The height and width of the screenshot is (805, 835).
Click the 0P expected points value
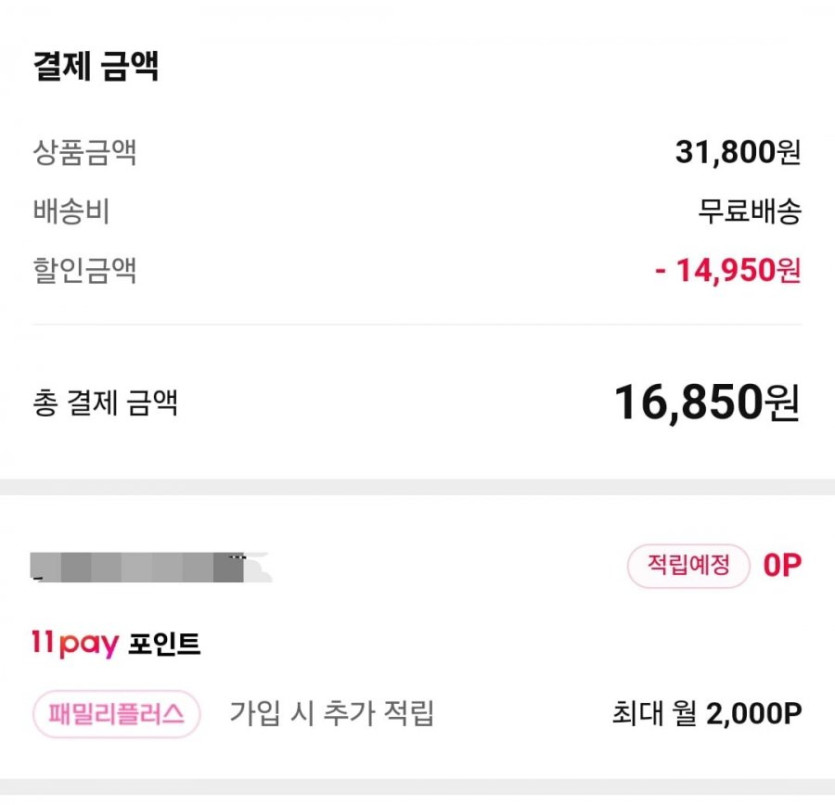click(782, 566)
